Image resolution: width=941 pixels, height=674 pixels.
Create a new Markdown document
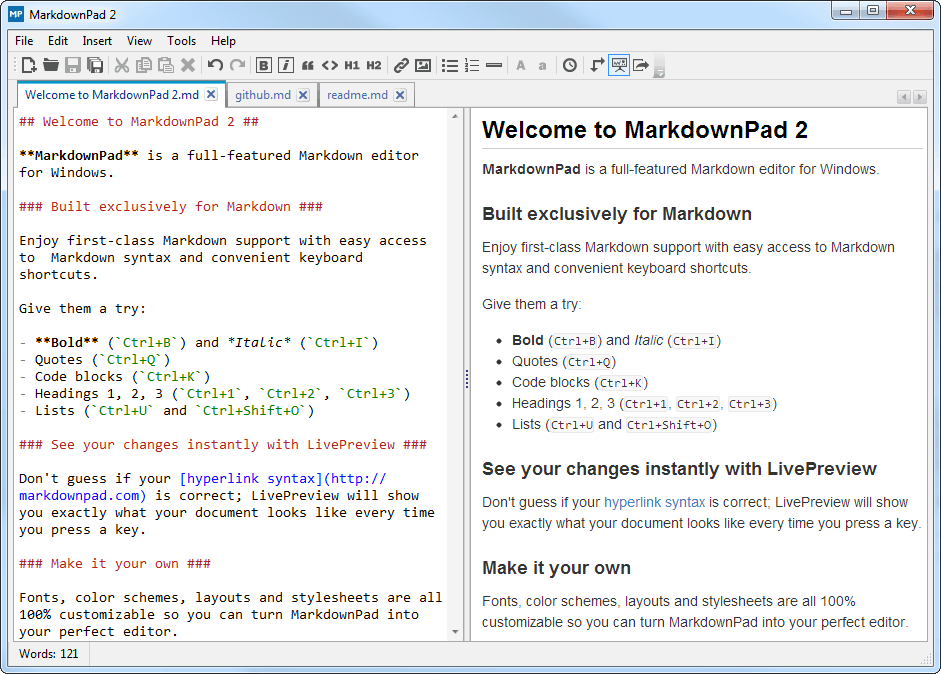(x=29, y=64)
